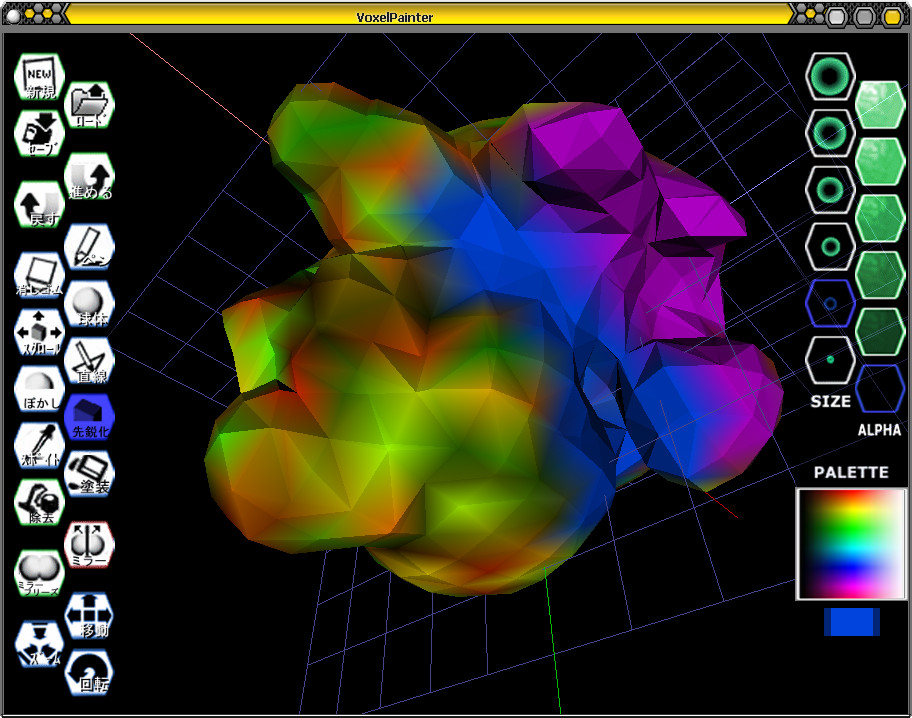Select the 球体 sphere tool
The image size is (912, 718).
point(90,304)
